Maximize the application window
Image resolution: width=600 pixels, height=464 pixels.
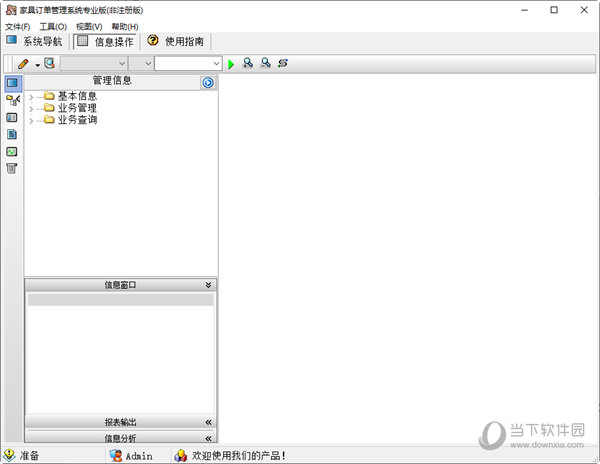[554, 10]
